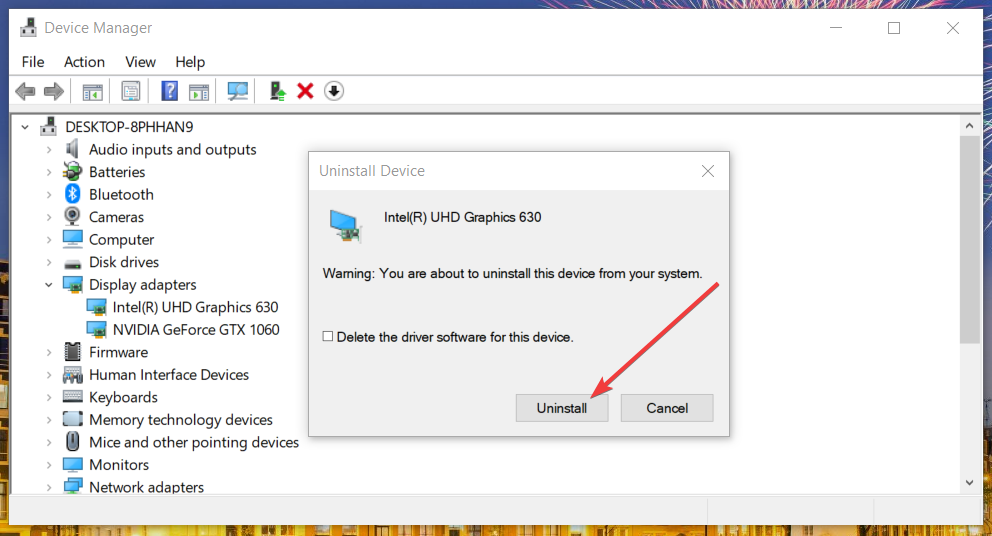This screenshot has width=992, height=536.
Task: Click the Disk drives icon
Action: pos(73,263)
